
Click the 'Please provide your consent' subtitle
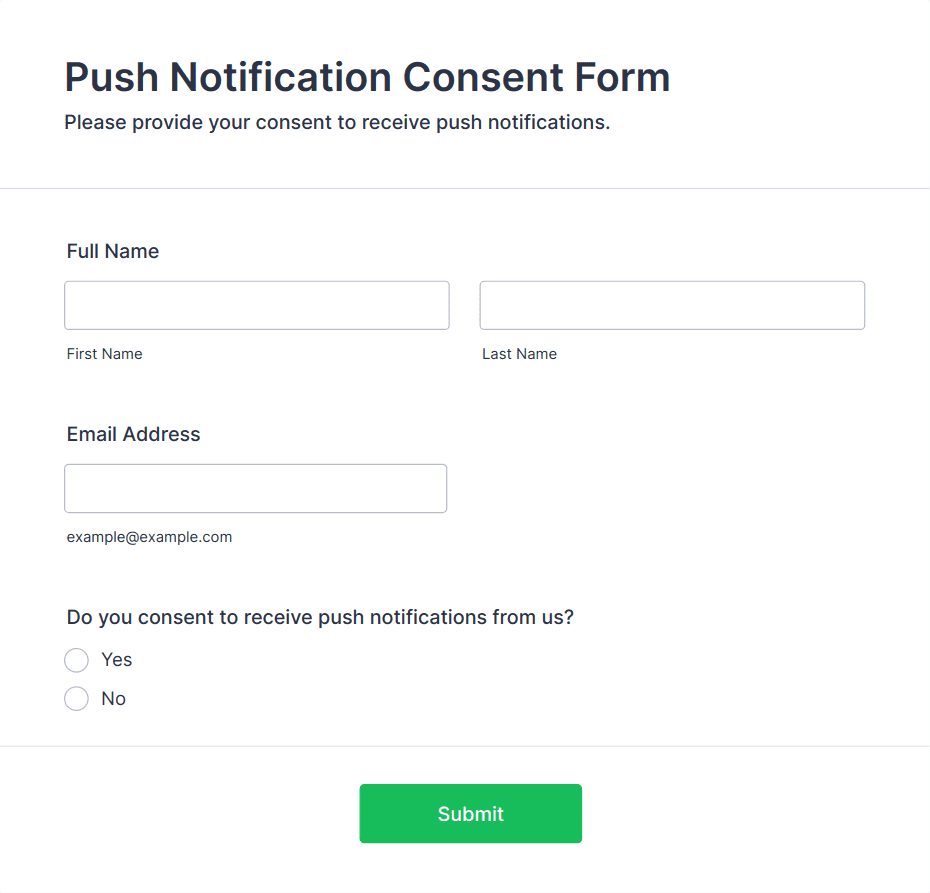point(337,123)
